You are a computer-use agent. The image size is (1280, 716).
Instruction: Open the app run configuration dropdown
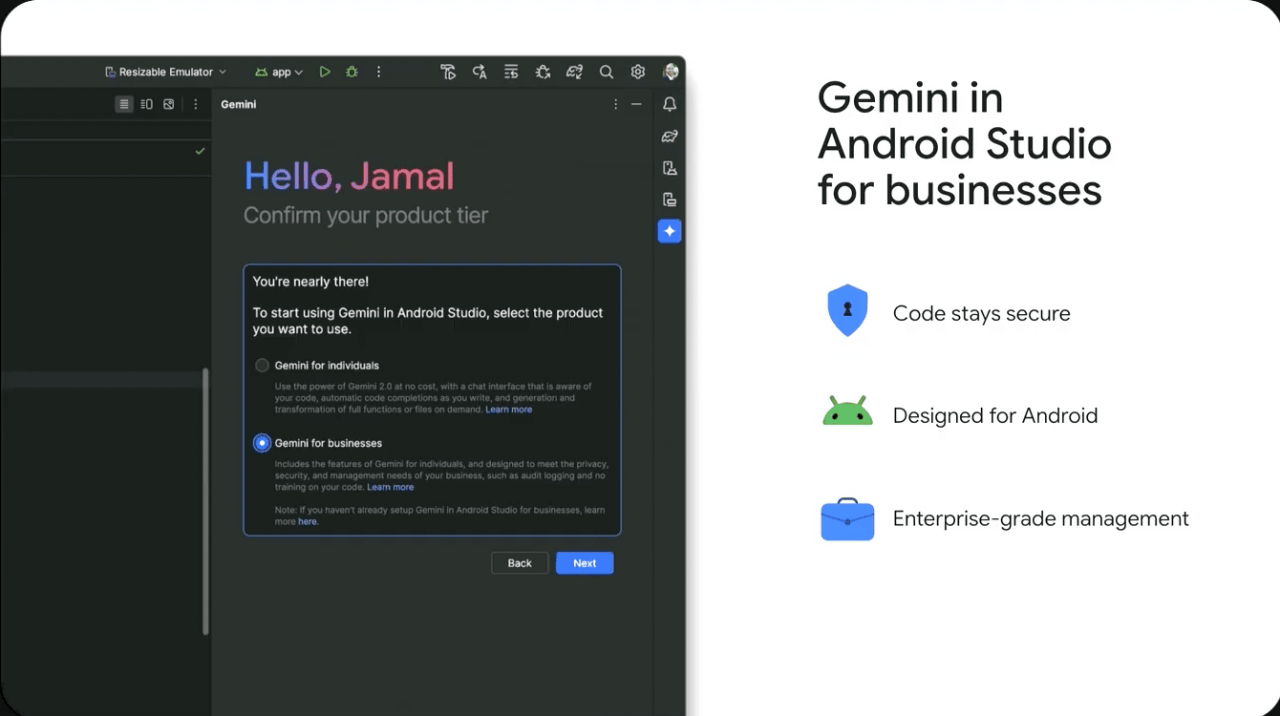click(279, 72)
